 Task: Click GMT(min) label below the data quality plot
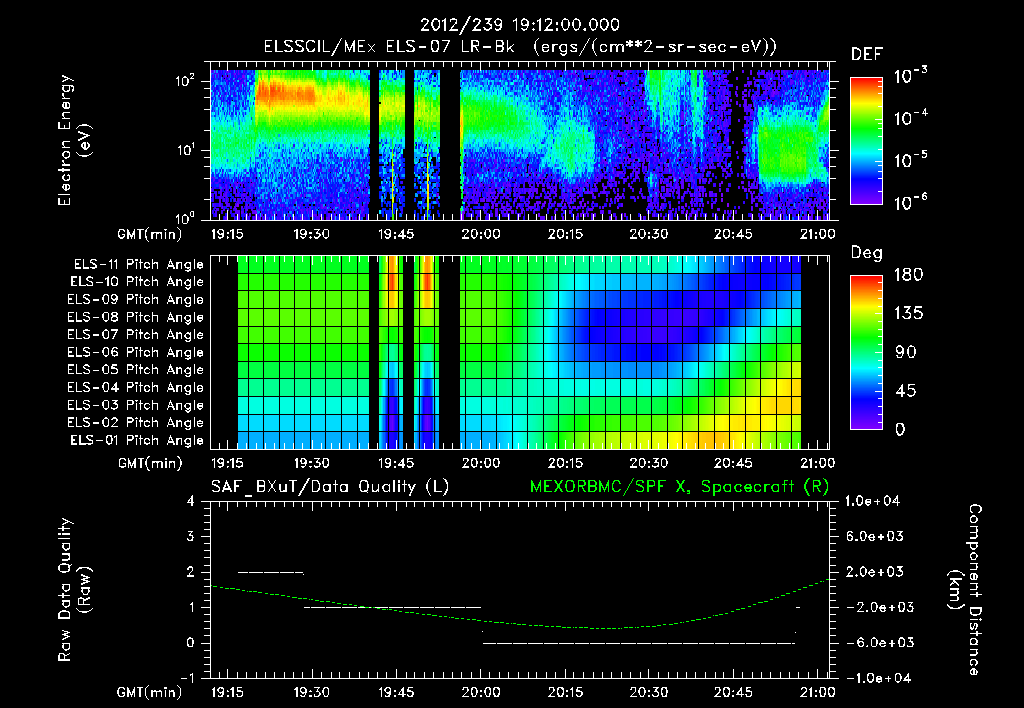click(150, 692)
